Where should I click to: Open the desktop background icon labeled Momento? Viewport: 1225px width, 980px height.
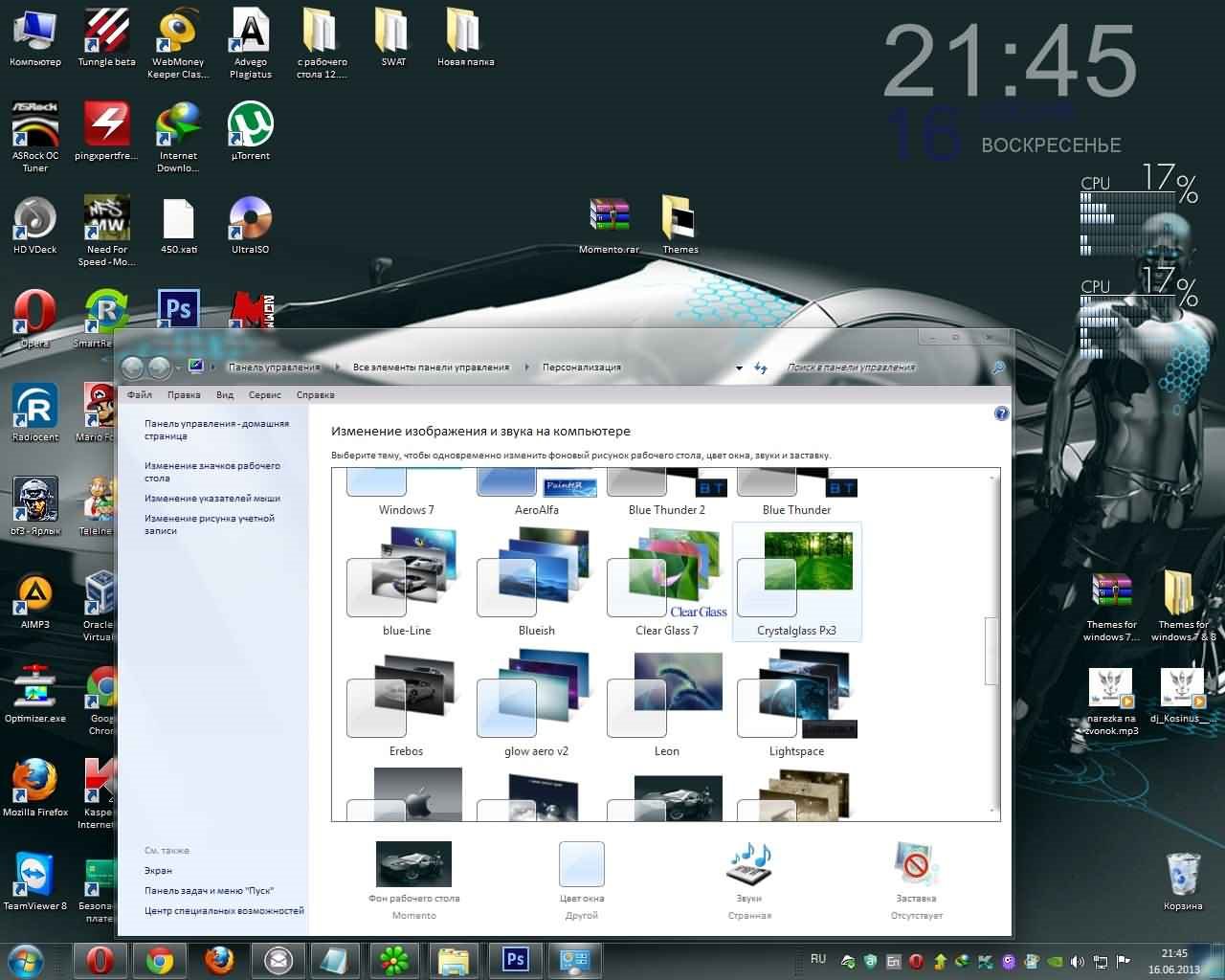(x=413, y=865)
